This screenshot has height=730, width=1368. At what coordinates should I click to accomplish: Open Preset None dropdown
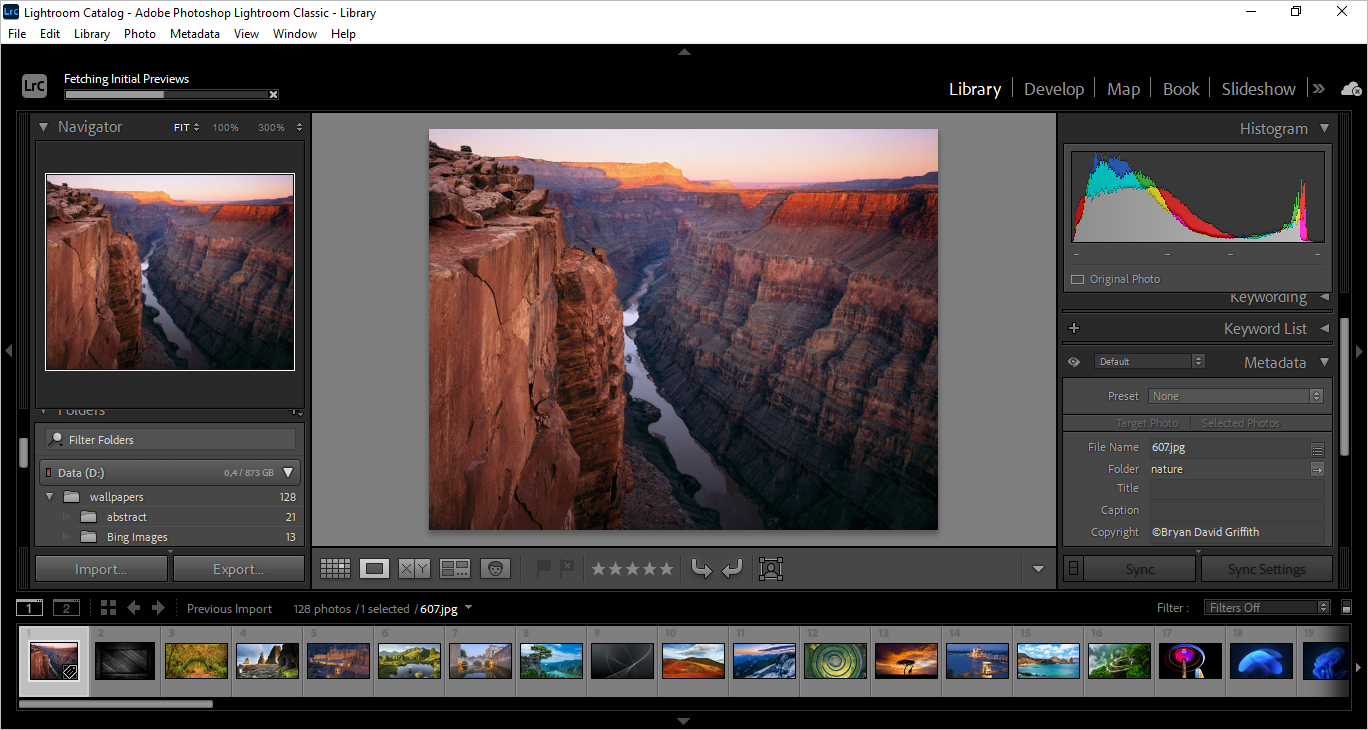[1236, 396]
